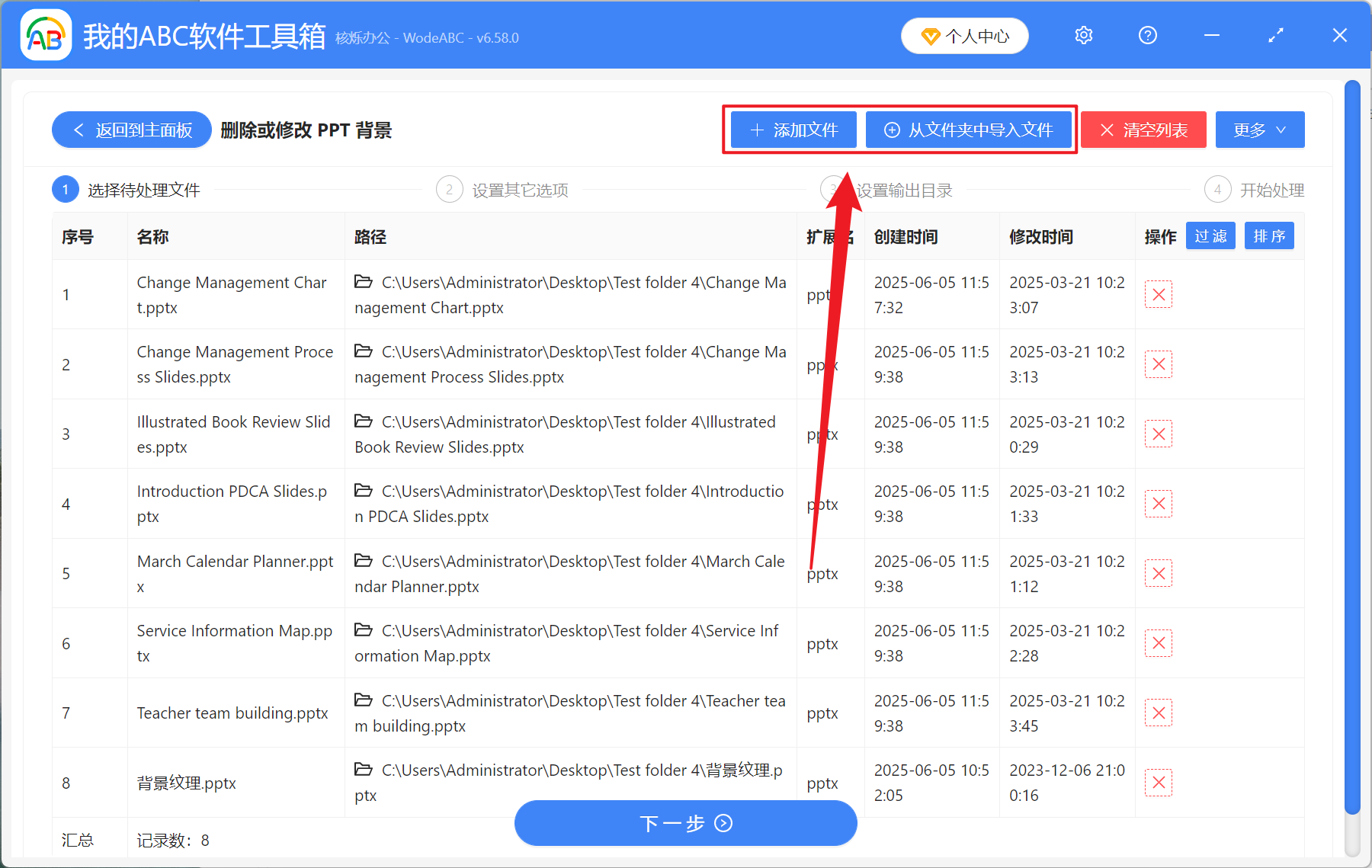
Task: Remove 背景纹理.pptx via its delete icon
Action: coord(1158,782)
